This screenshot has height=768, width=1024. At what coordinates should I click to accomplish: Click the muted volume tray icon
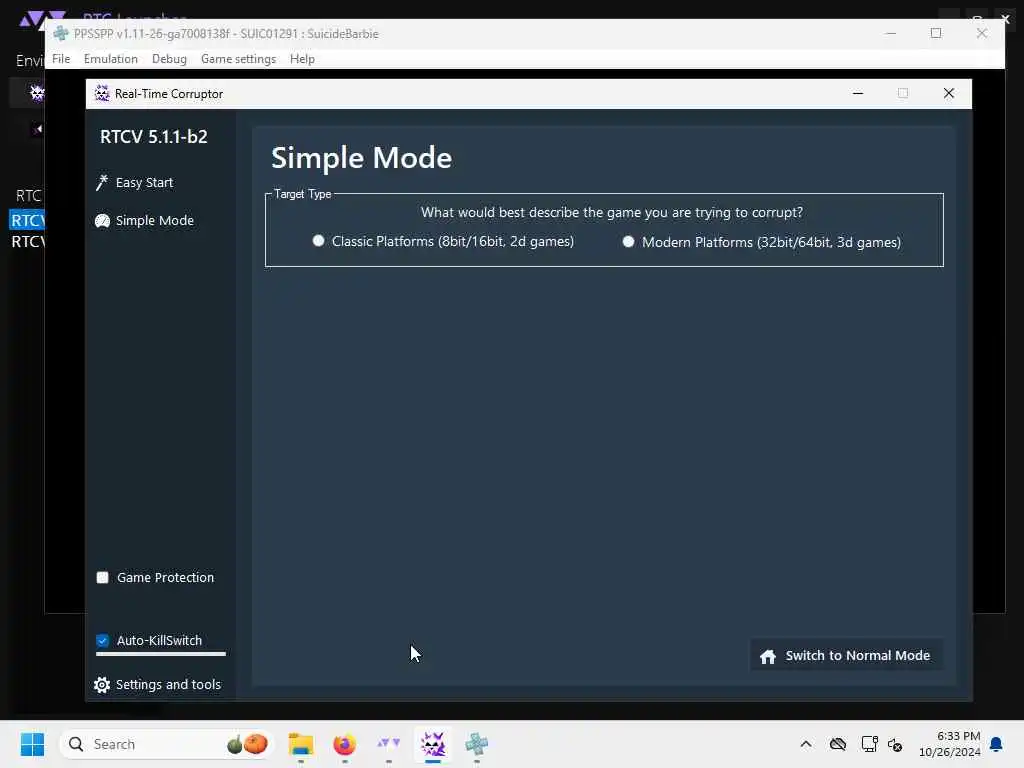[x=895, y=744]
